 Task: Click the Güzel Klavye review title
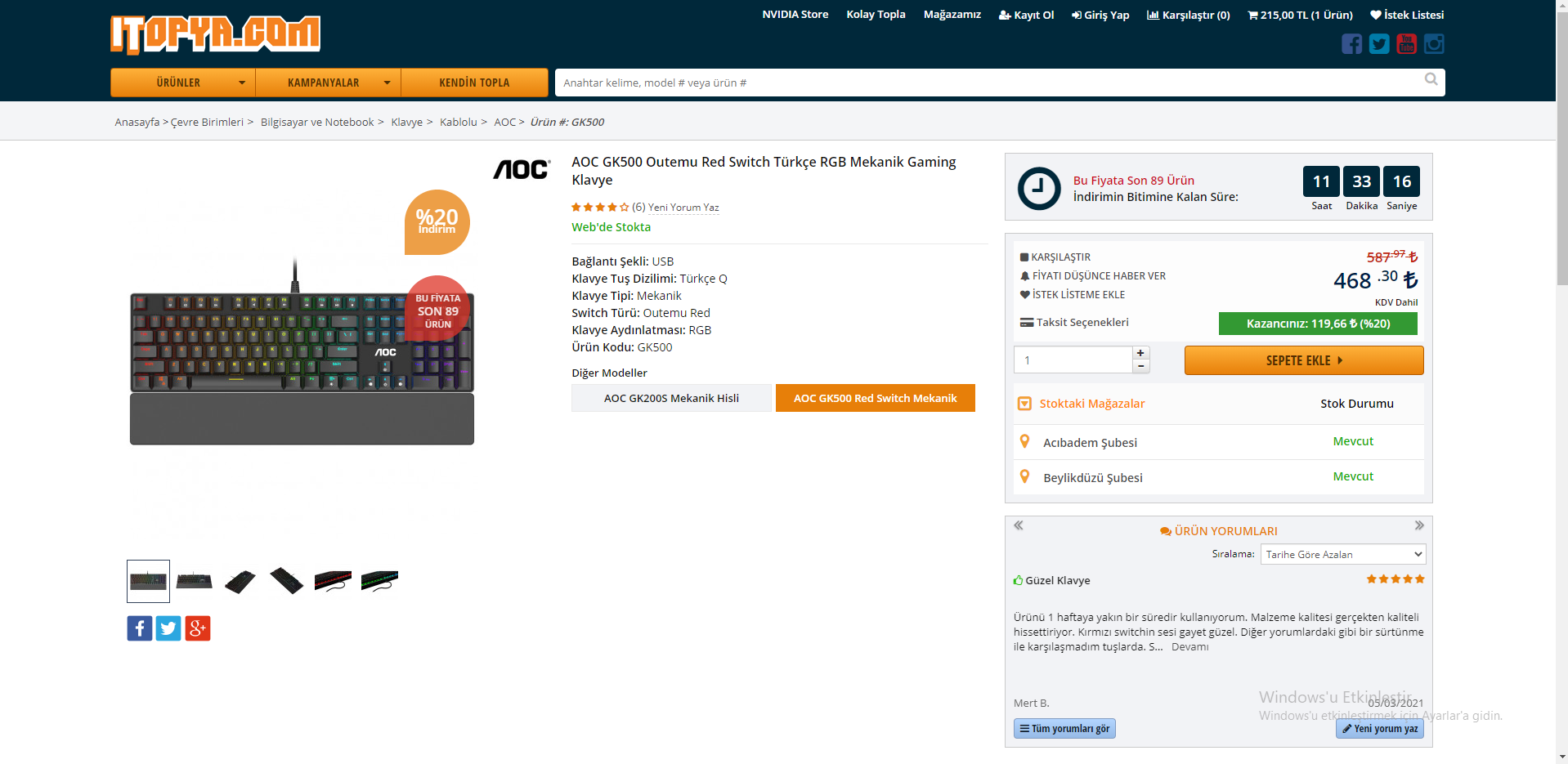coord(1057,581)
